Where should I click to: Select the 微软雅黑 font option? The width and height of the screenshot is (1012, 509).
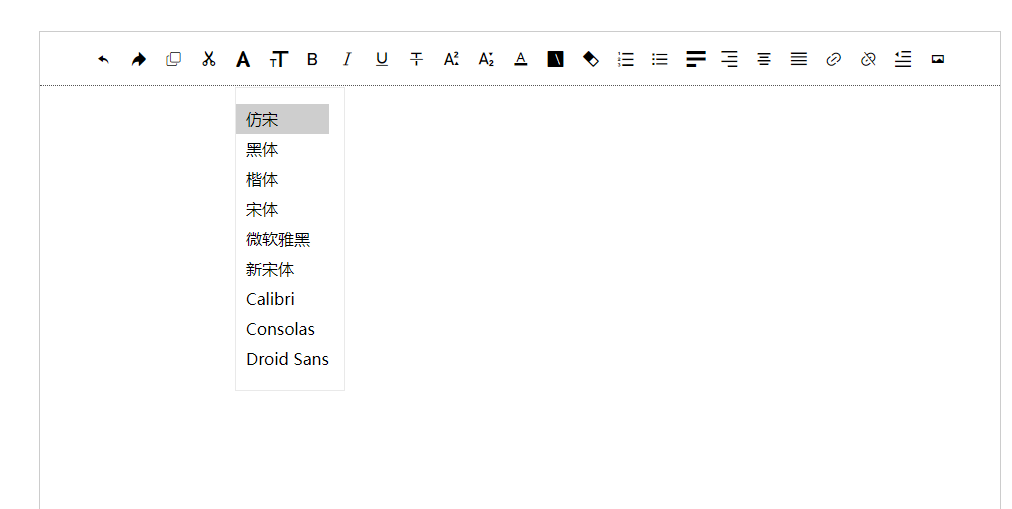[x=282, y=239]
